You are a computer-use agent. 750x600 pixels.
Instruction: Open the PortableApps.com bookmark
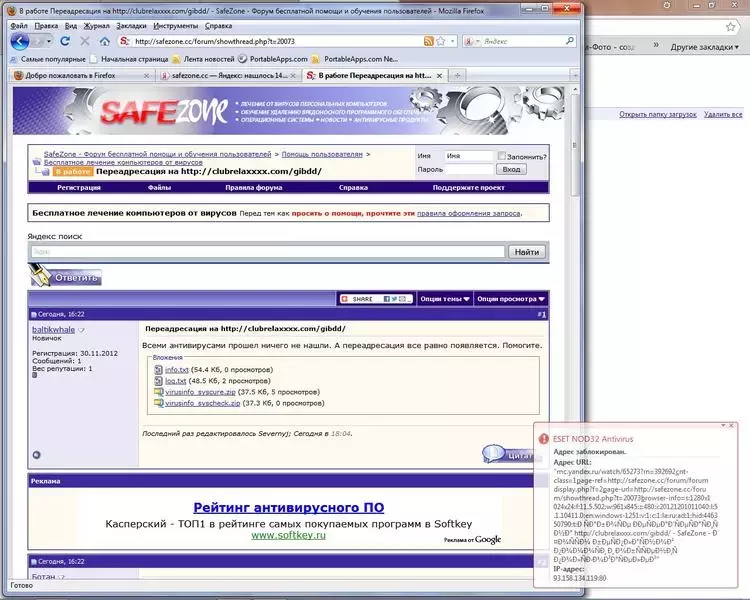tap(273, 59)
